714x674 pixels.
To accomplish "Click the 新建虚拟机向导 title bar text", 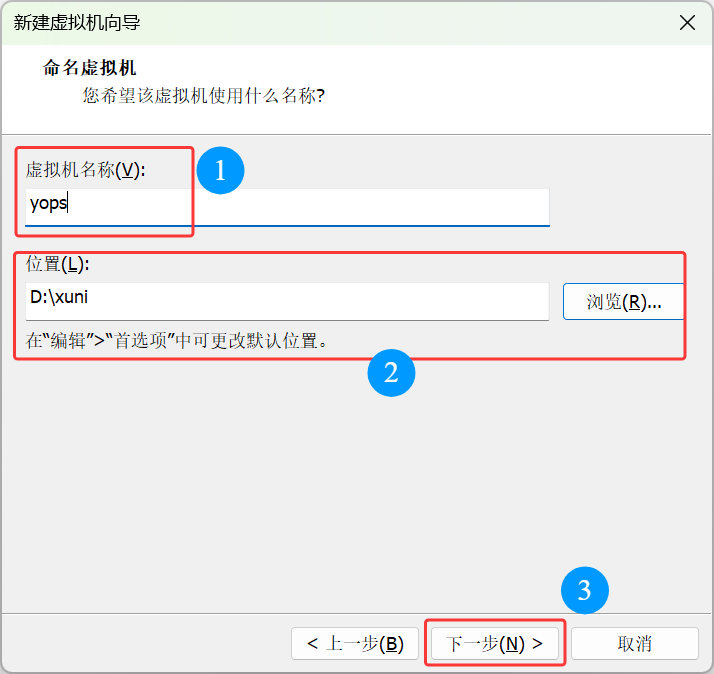I will point(76,23).
